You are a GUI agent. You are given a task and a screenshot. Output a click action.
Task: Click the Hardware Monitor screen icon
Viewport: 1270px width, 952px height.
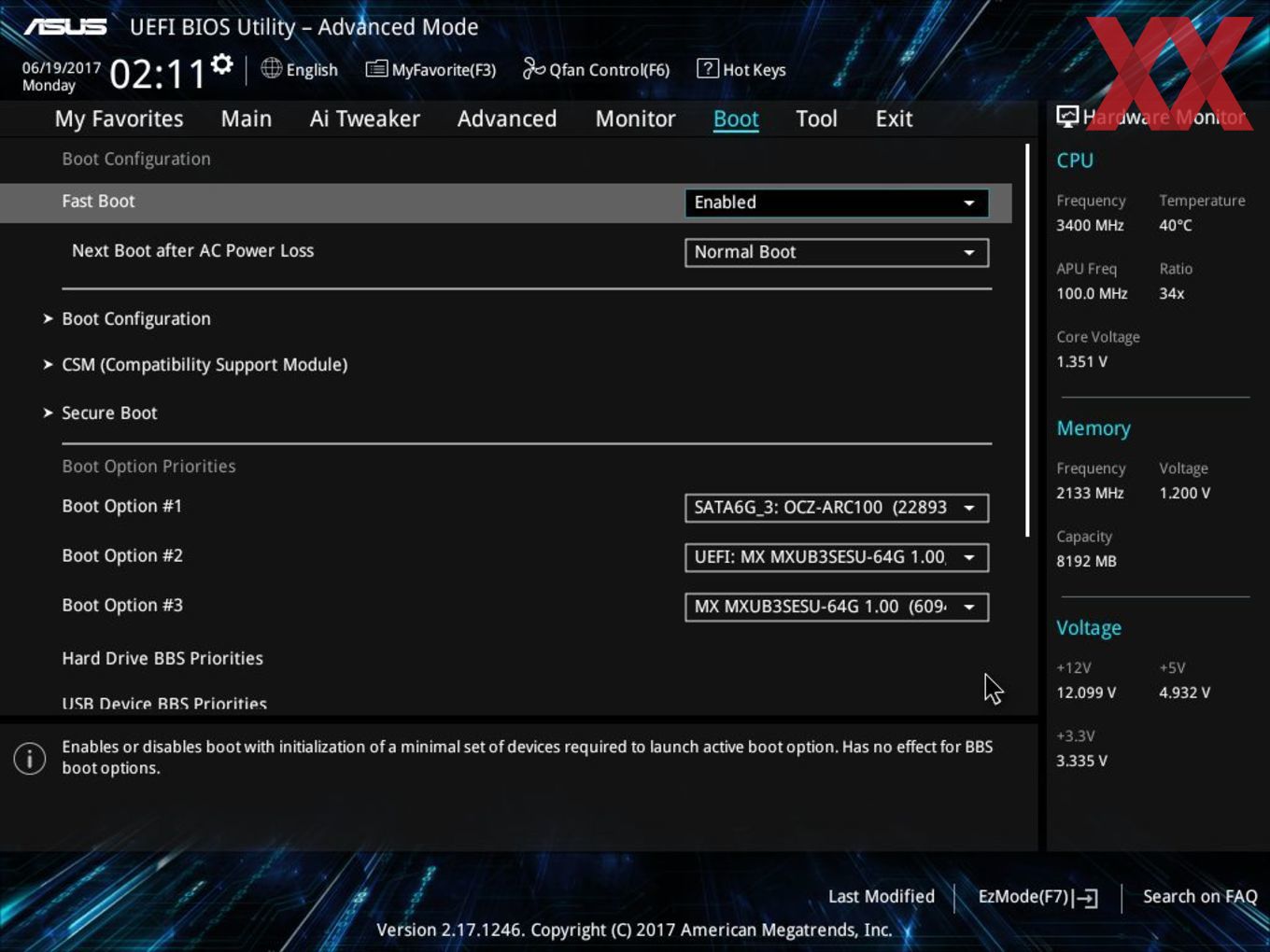point(1067,116)
